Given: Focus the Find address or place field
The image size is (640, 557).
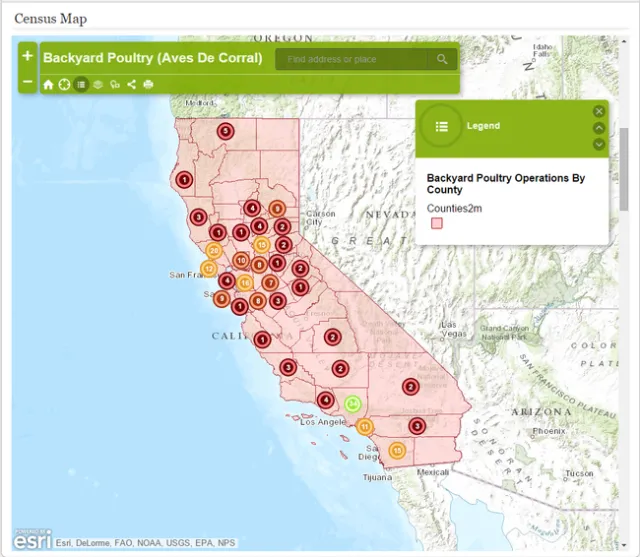Looking at the screenshot, I should point(351,59).
